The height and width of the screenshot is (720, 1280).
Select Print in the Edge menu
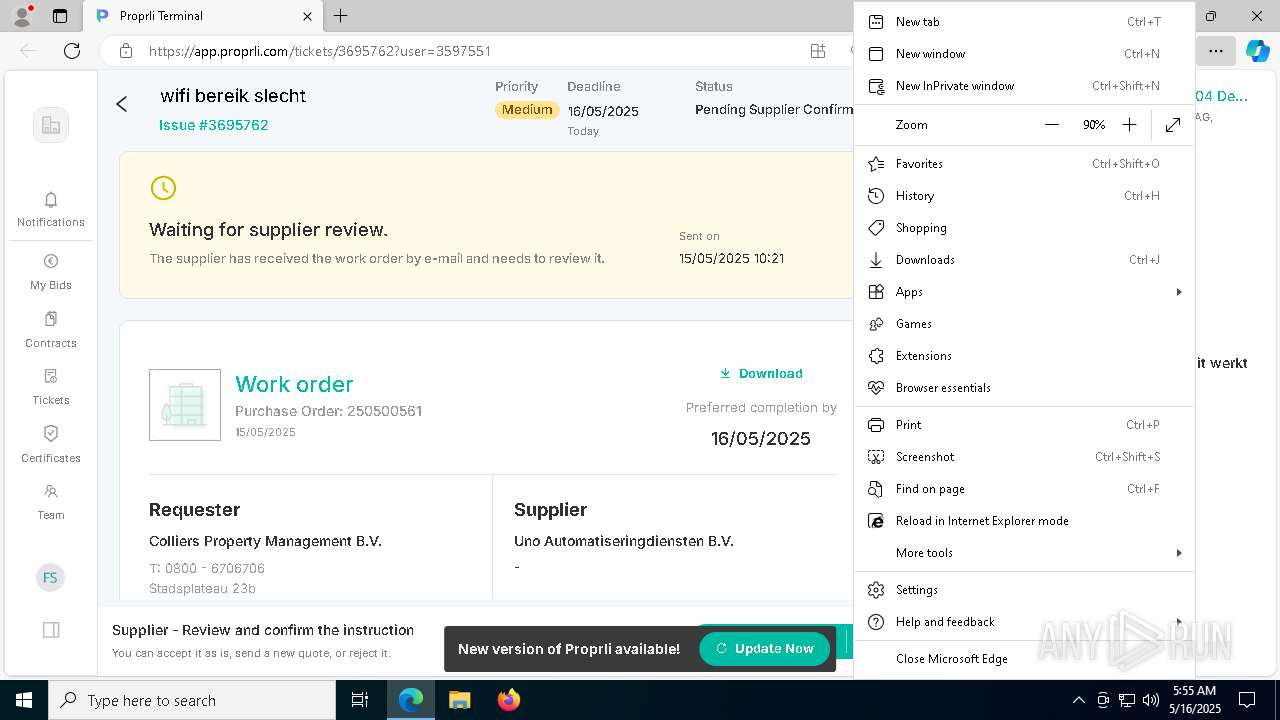point(1024,425)
